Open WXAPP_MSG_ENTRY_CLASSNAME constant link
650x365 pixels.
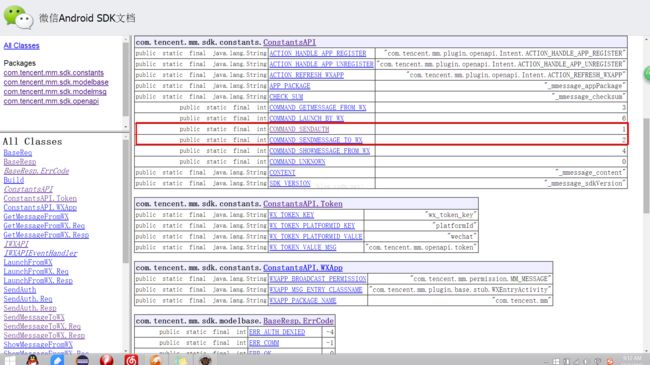point(316,290)
